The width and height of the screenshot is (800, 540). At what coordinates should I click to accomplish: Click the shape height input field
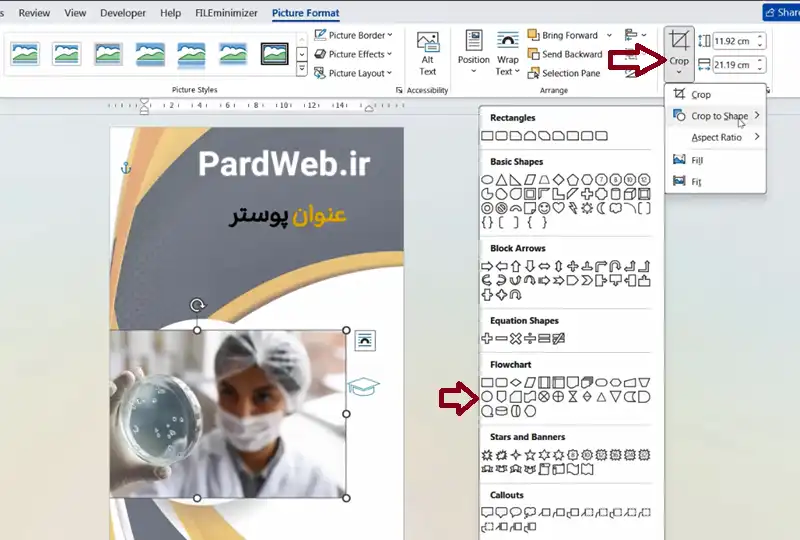(x=734, y=41)
